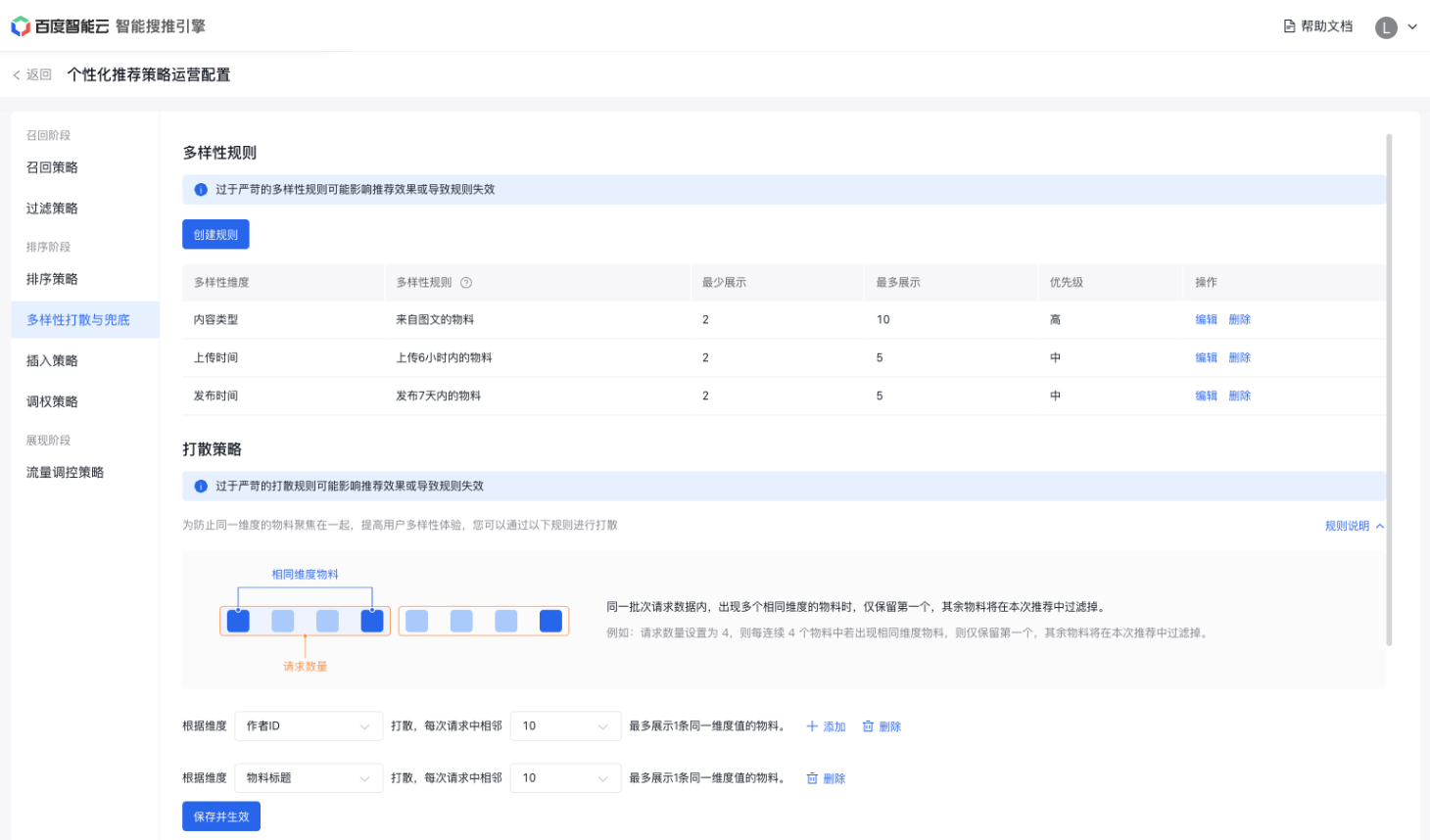
Task: Click the 创建规则 button
Action: pyautogui.click(x=215, y=235)
